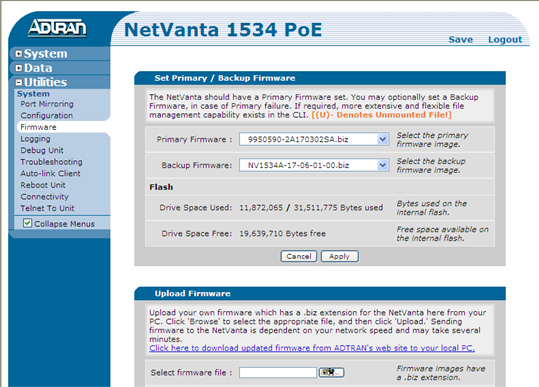
Task: Open the Data menu section
Action: [38, 68]
